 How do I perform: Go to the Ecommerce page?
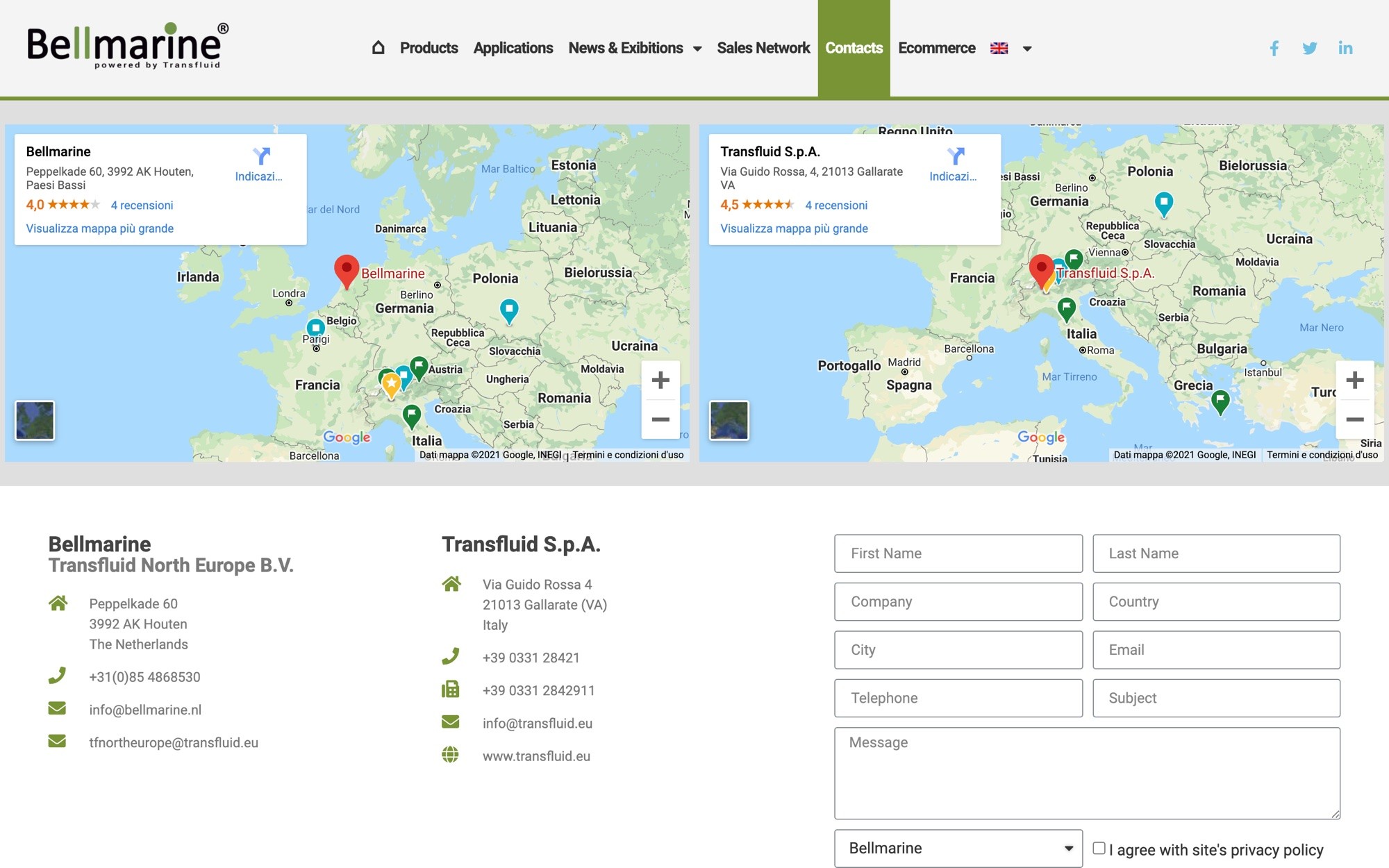936,48
